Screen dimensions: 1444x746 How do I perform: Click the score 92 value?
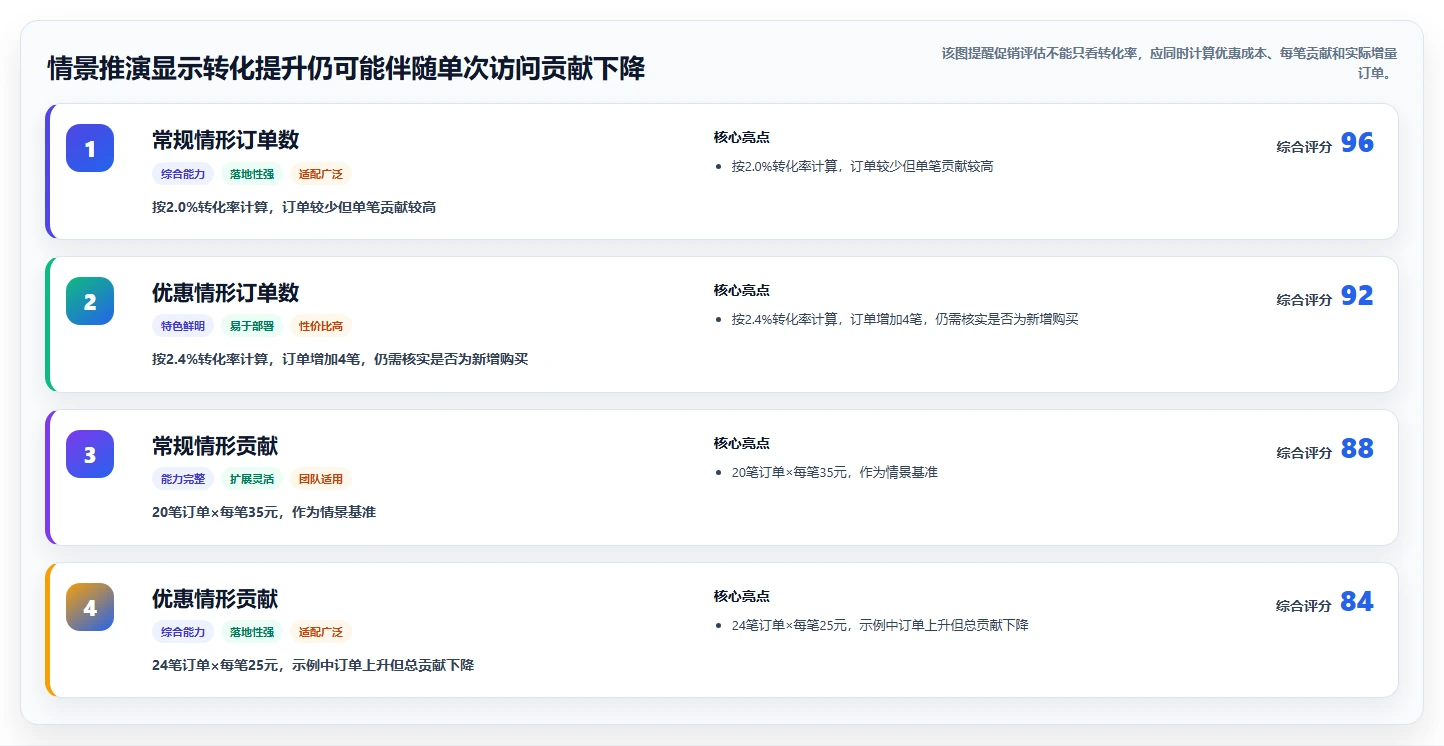pyautogui.click(x=1357, y=296)
